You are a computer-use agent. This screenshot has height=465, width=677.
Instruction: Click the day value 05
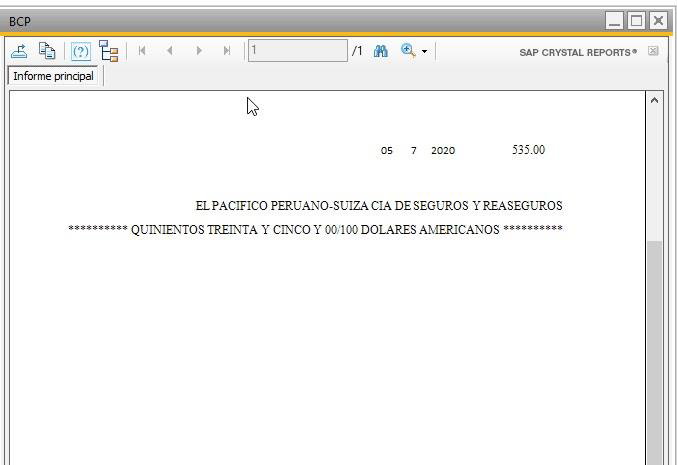(386, 151)
